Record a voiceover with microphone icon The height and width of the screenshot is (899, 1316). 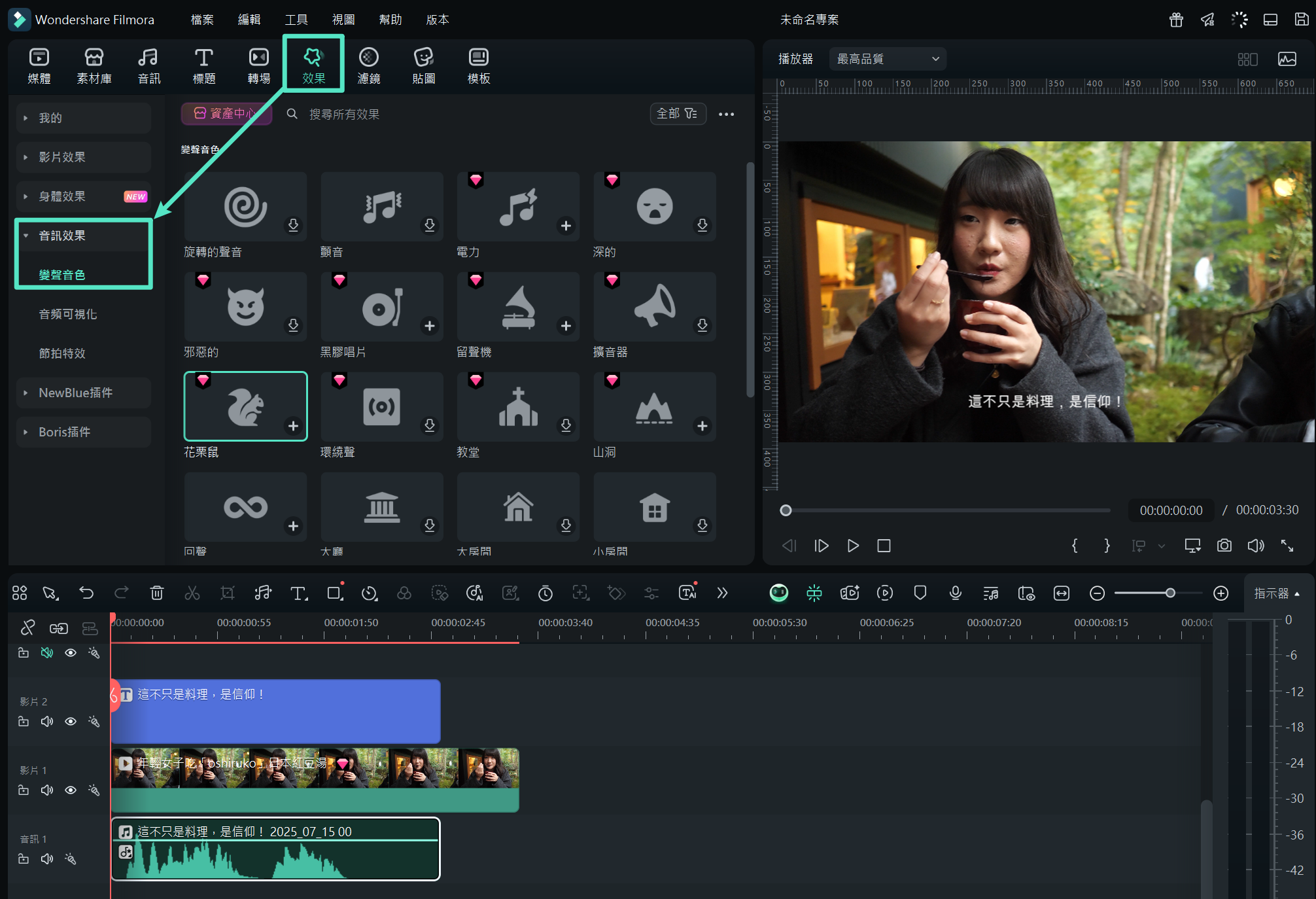(955, 593)
